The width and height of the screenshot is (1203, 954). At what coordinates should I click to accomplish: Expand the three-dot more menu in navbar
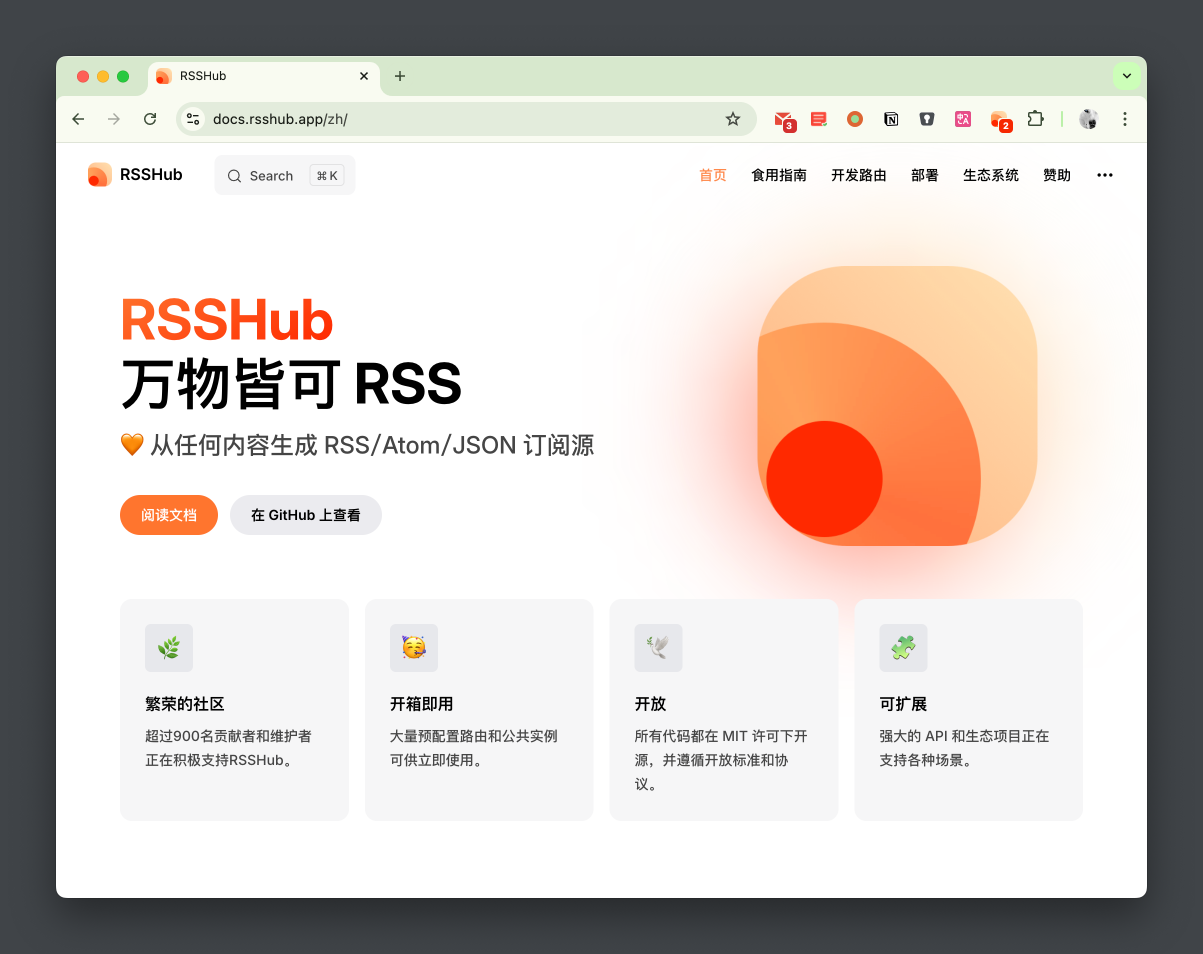(x=1105, y=175)
